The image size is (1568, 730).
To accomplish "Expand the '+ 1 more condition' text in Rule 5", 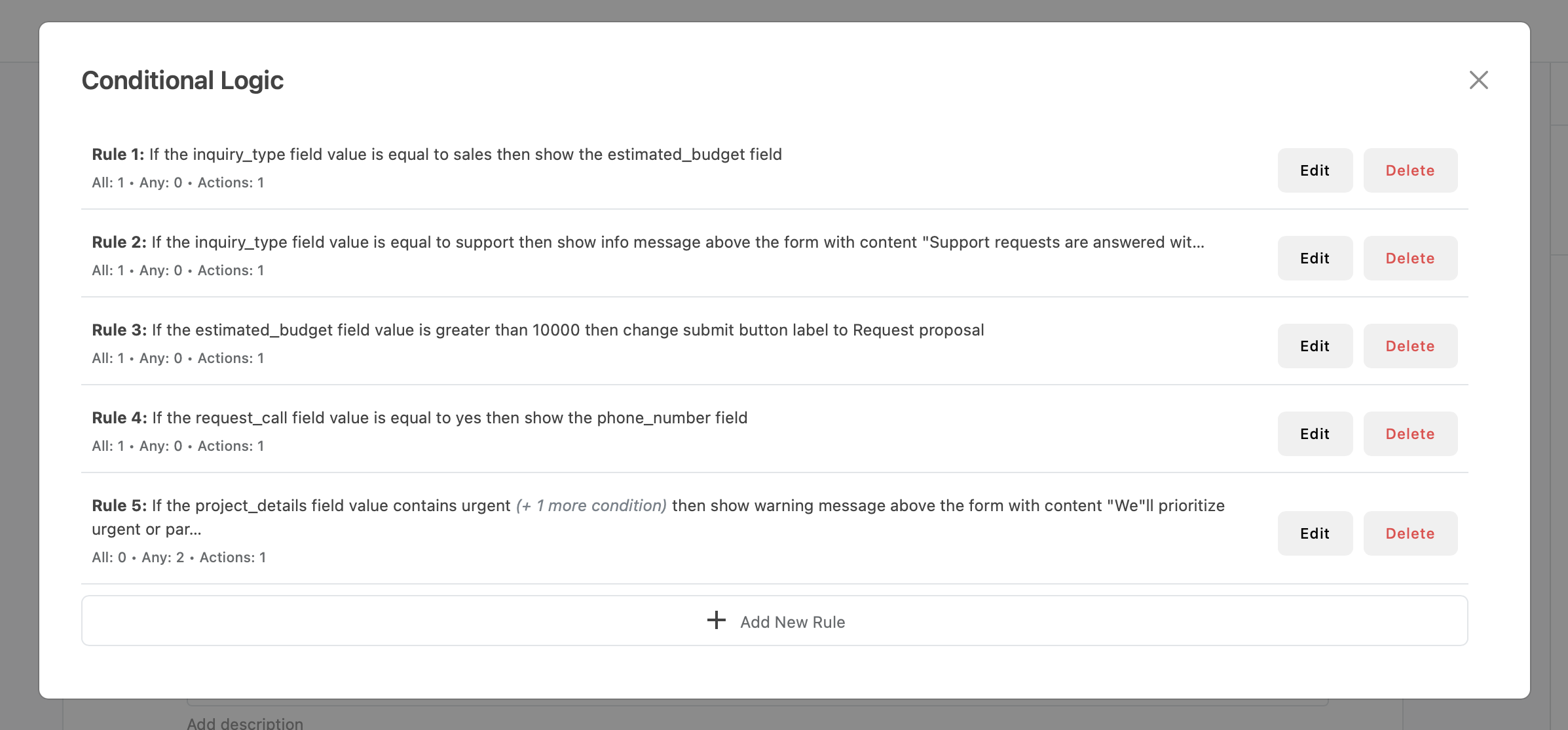I will pos(591,505).
